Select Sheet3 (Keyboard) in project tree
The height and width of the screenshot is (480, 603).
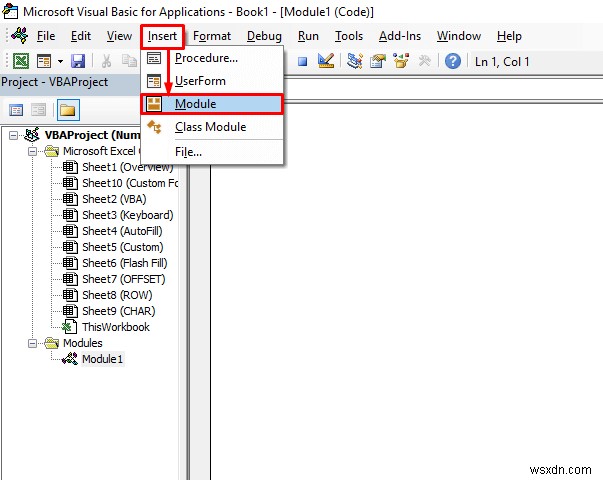[x=128, y=215]
